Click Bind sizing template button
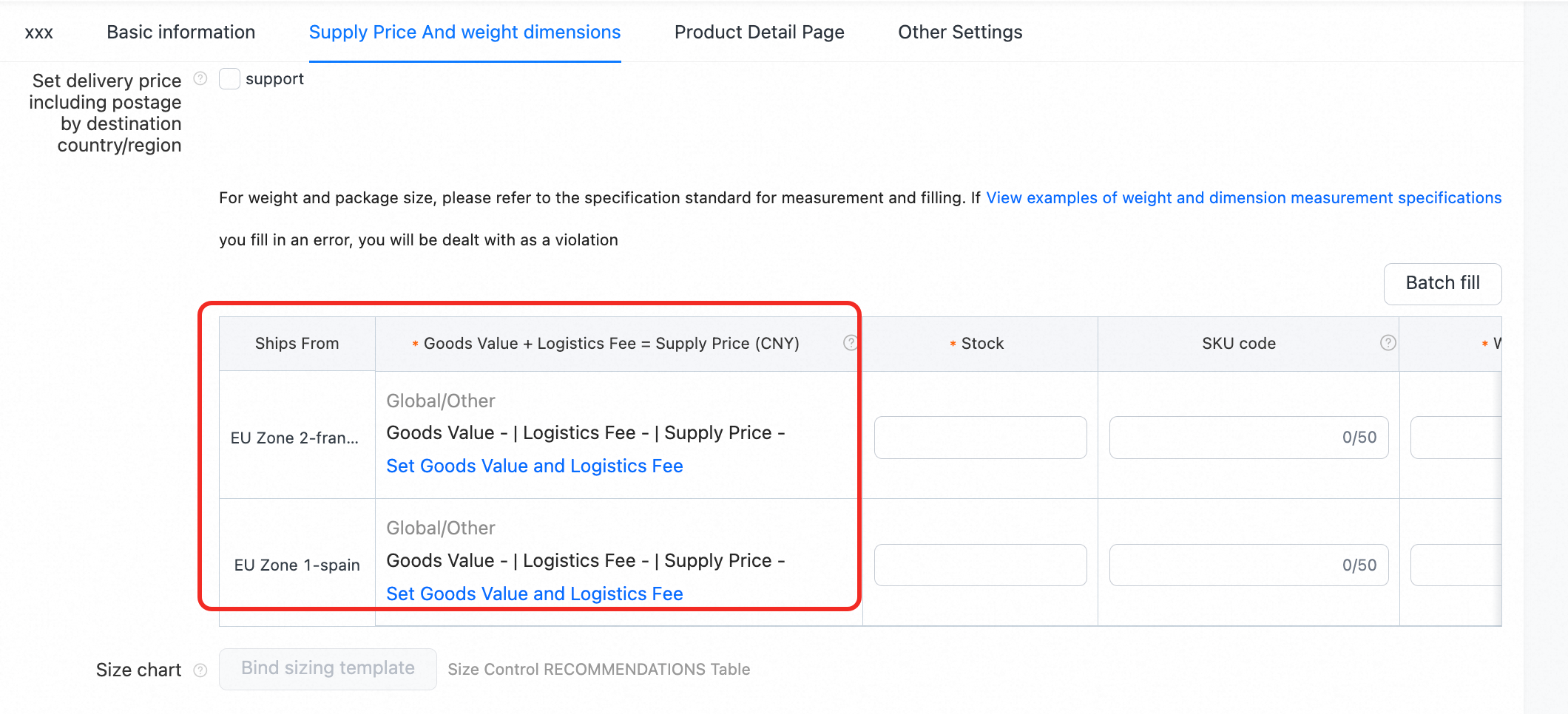The height and width of the screenshot is (714, 1568). 328,669
